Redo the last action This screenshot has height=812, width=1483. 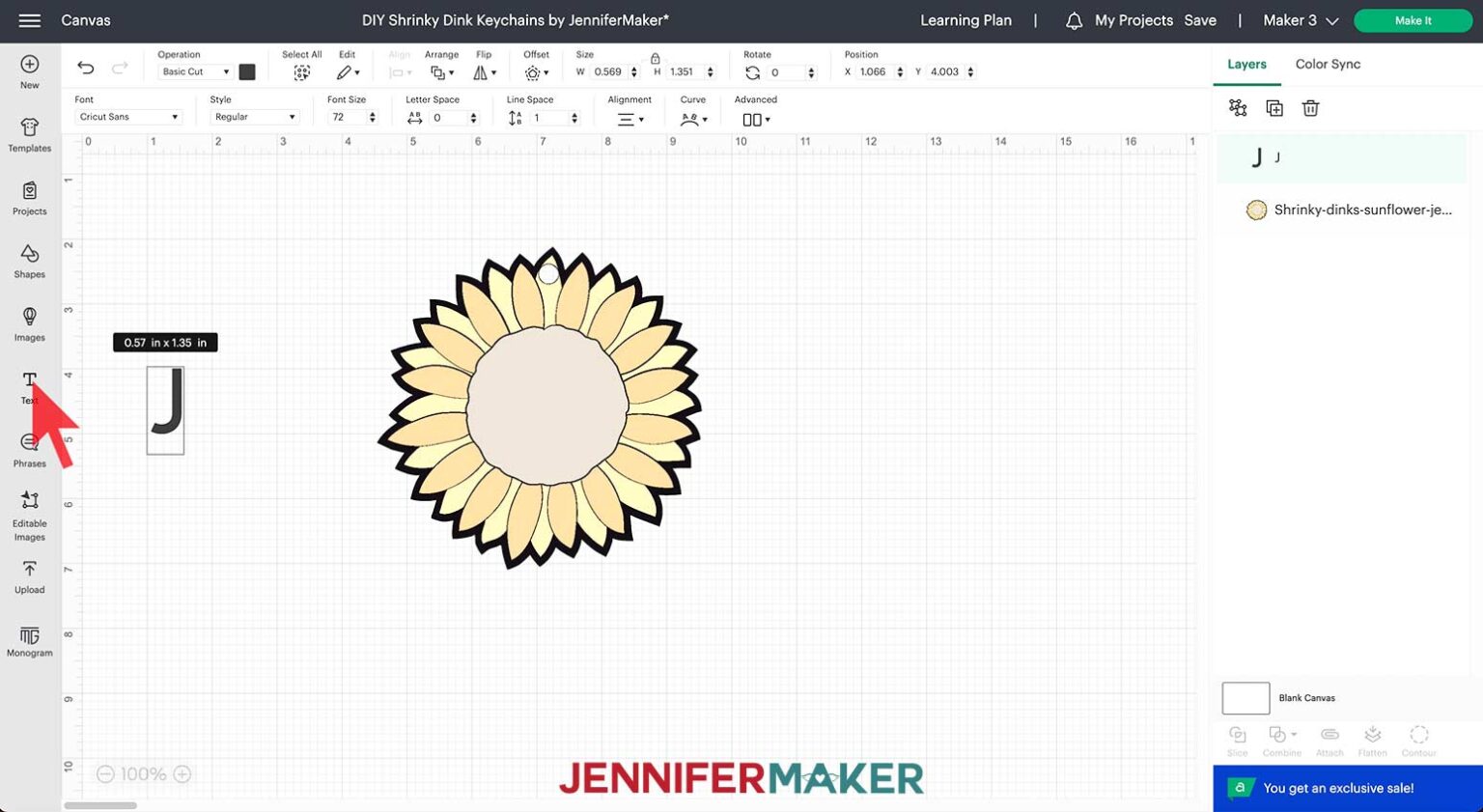click(x=120, y=68)
